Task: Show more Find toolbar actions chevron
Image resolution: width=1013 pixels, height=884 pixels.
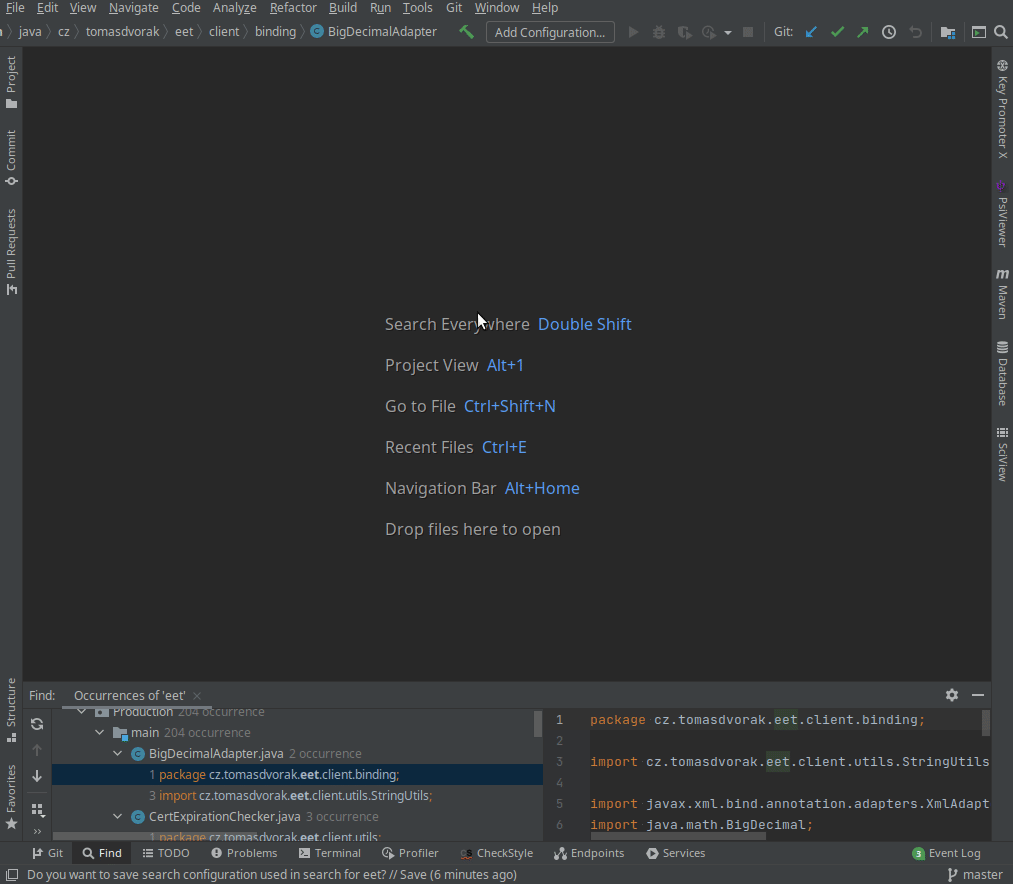Action: pyautogui.click(x=37, y=832)
